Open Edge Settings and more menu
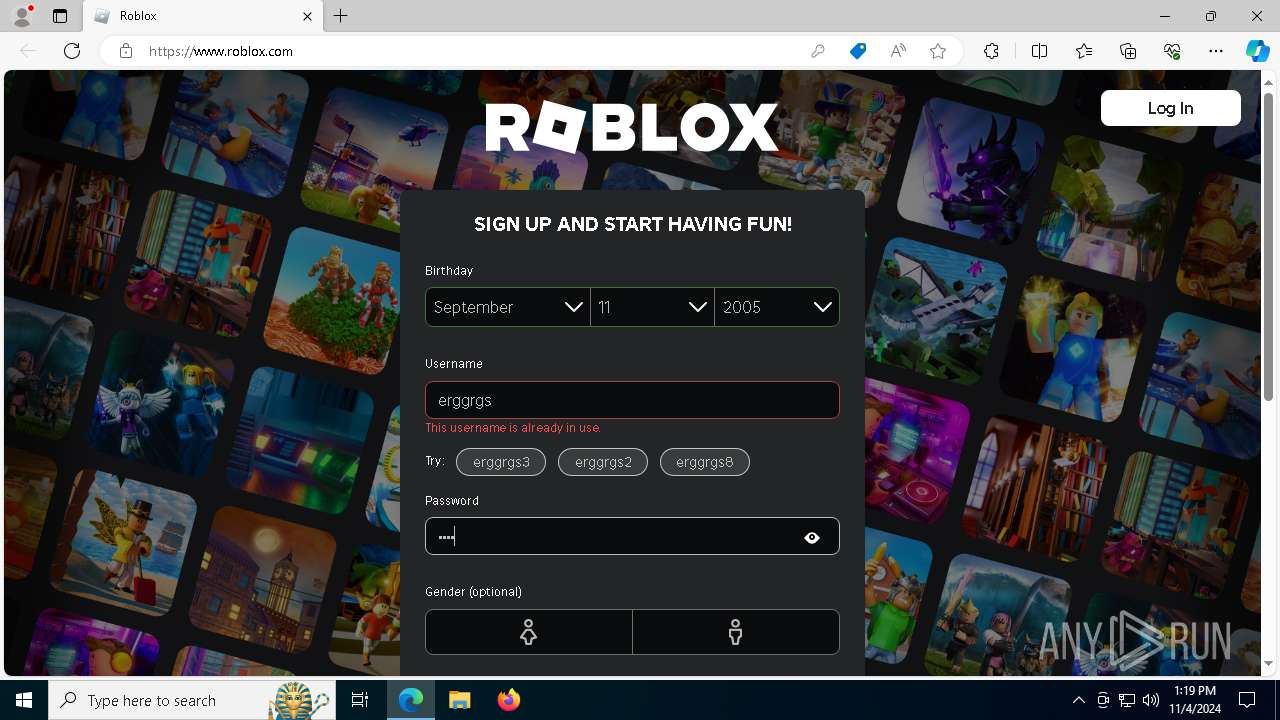This screenshot has width=1280, height=720. [1216, 51]
